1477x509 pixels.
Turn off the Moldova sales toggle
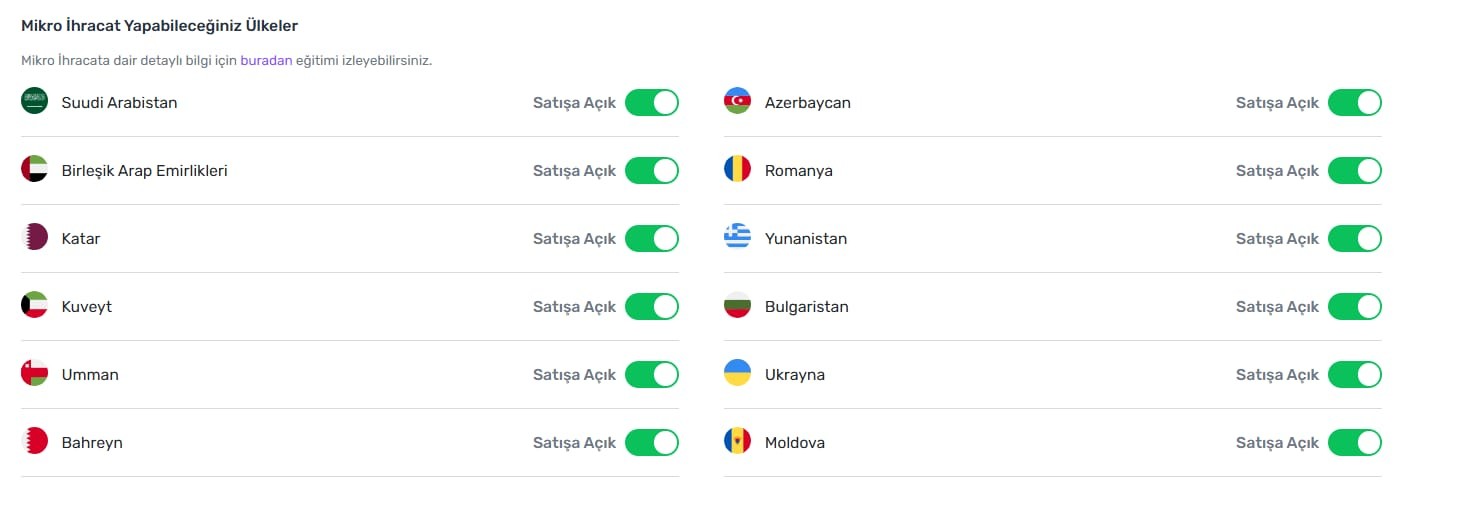[1354, 443]
